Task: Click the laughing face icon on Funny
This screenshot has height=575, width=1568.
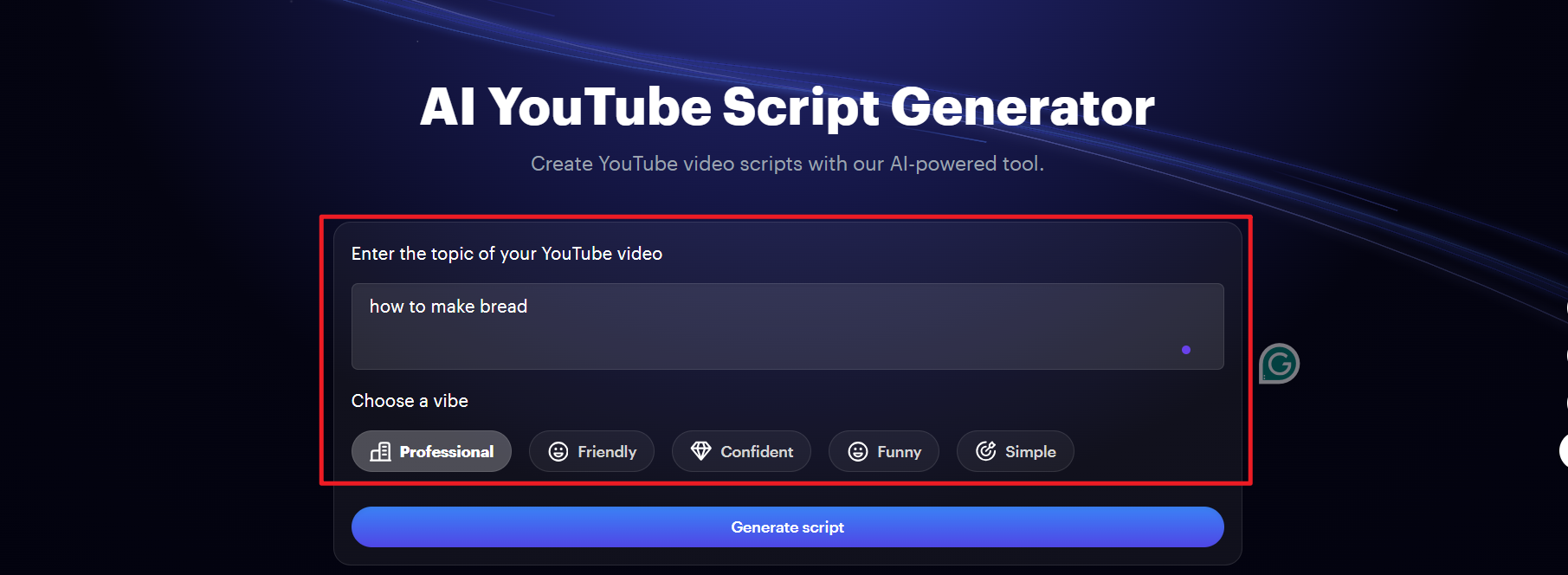Action: pos(857,452)
